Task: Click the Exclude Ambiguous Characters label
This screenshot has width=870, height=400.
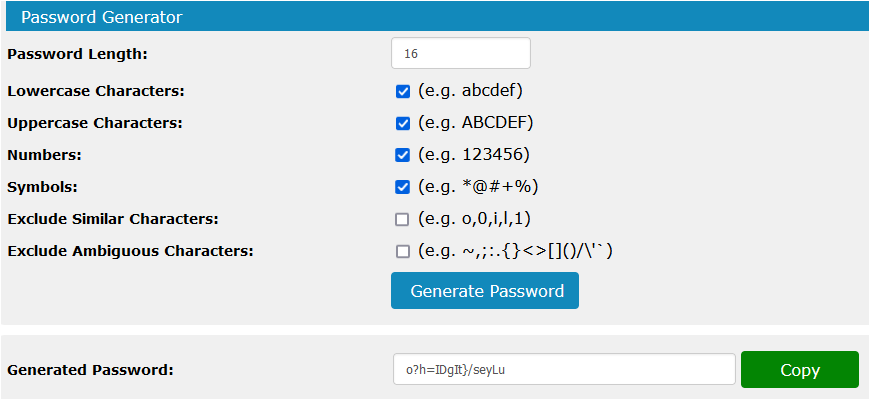Action: pos(130,251)
